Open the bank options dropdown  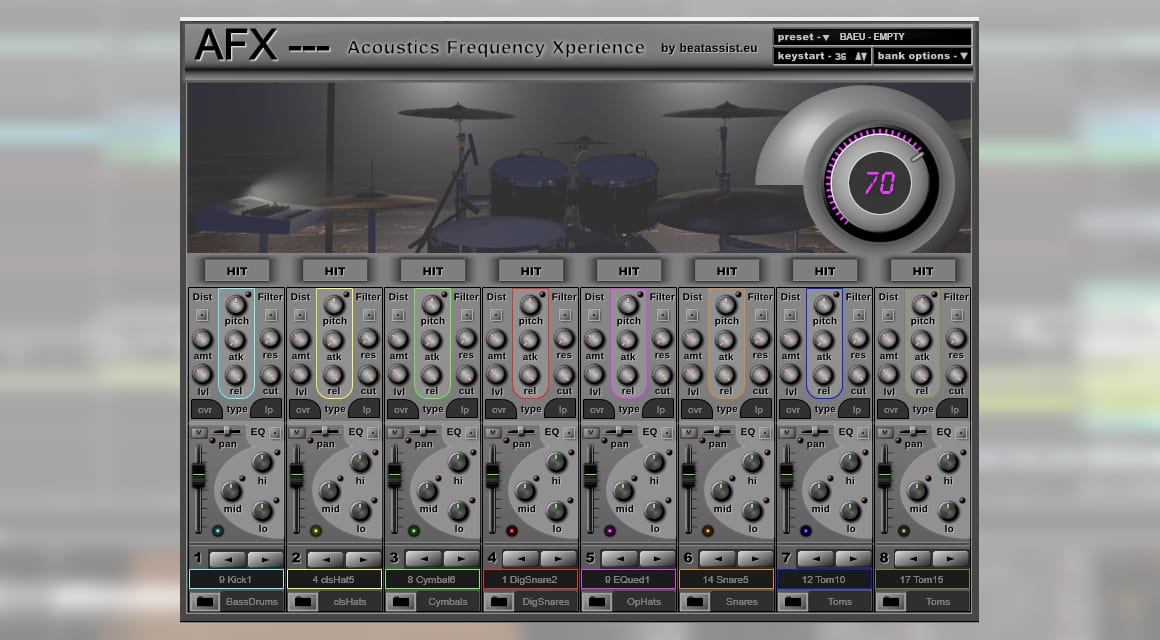coord(965,56)
